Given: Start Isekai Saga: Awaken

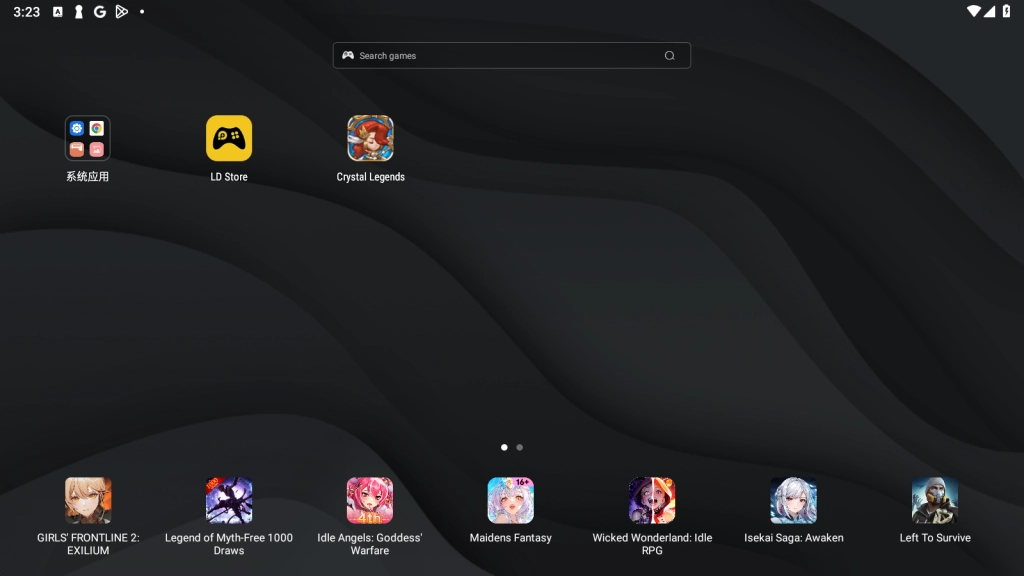Looking at the screenshot, I should point(793,500).
